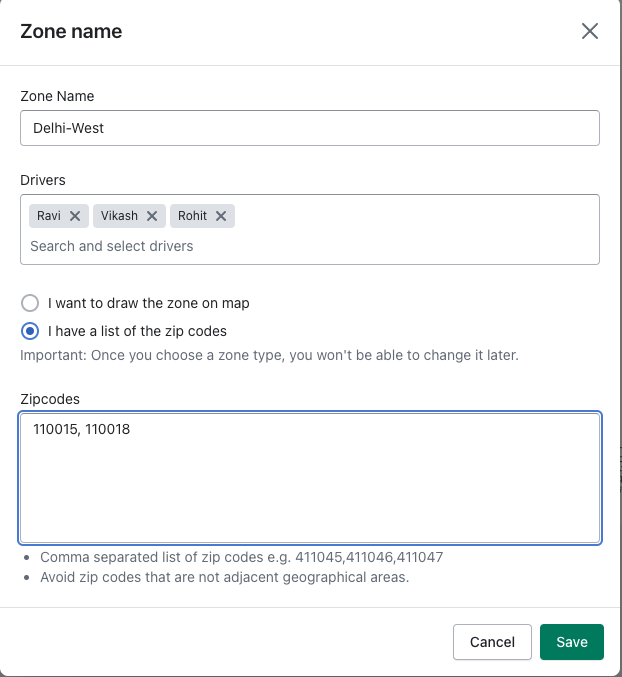Screen dimensions: 622x677
Task: Click the 110015, 110018 zip code text
Action: click(x=82, y=429)
